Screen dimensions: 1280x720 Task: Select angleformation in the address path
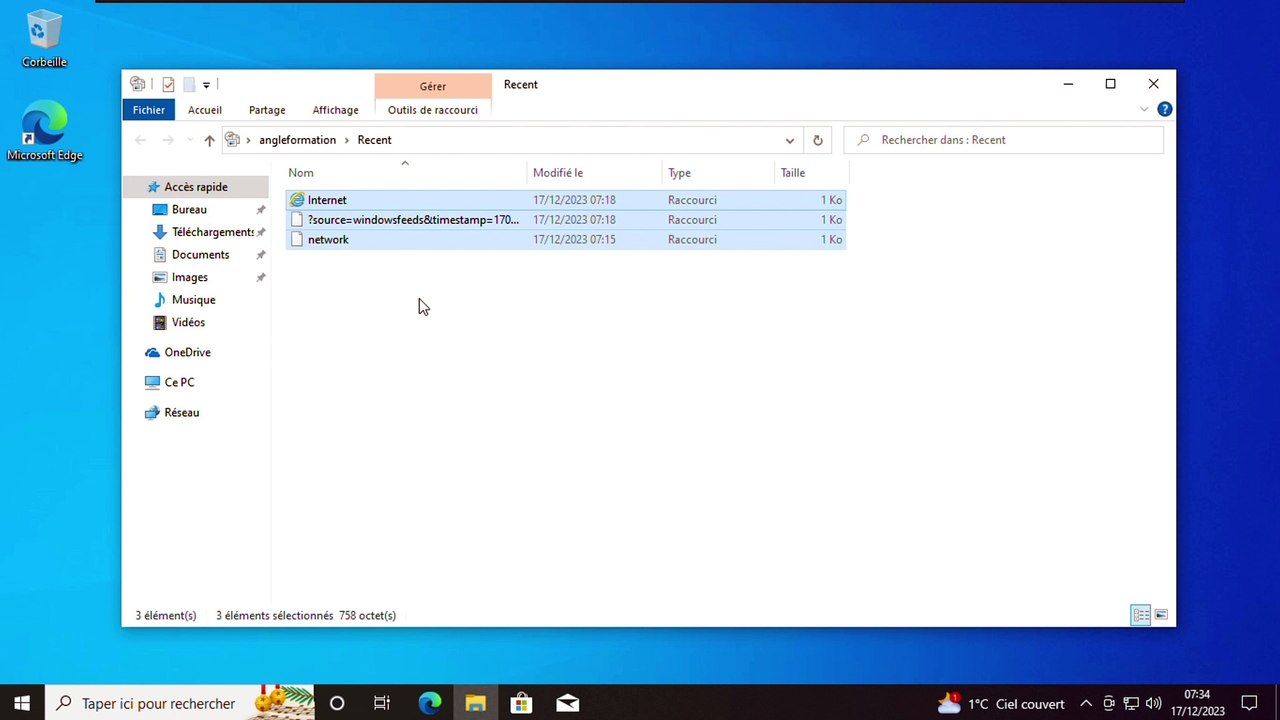pos(297,140)
